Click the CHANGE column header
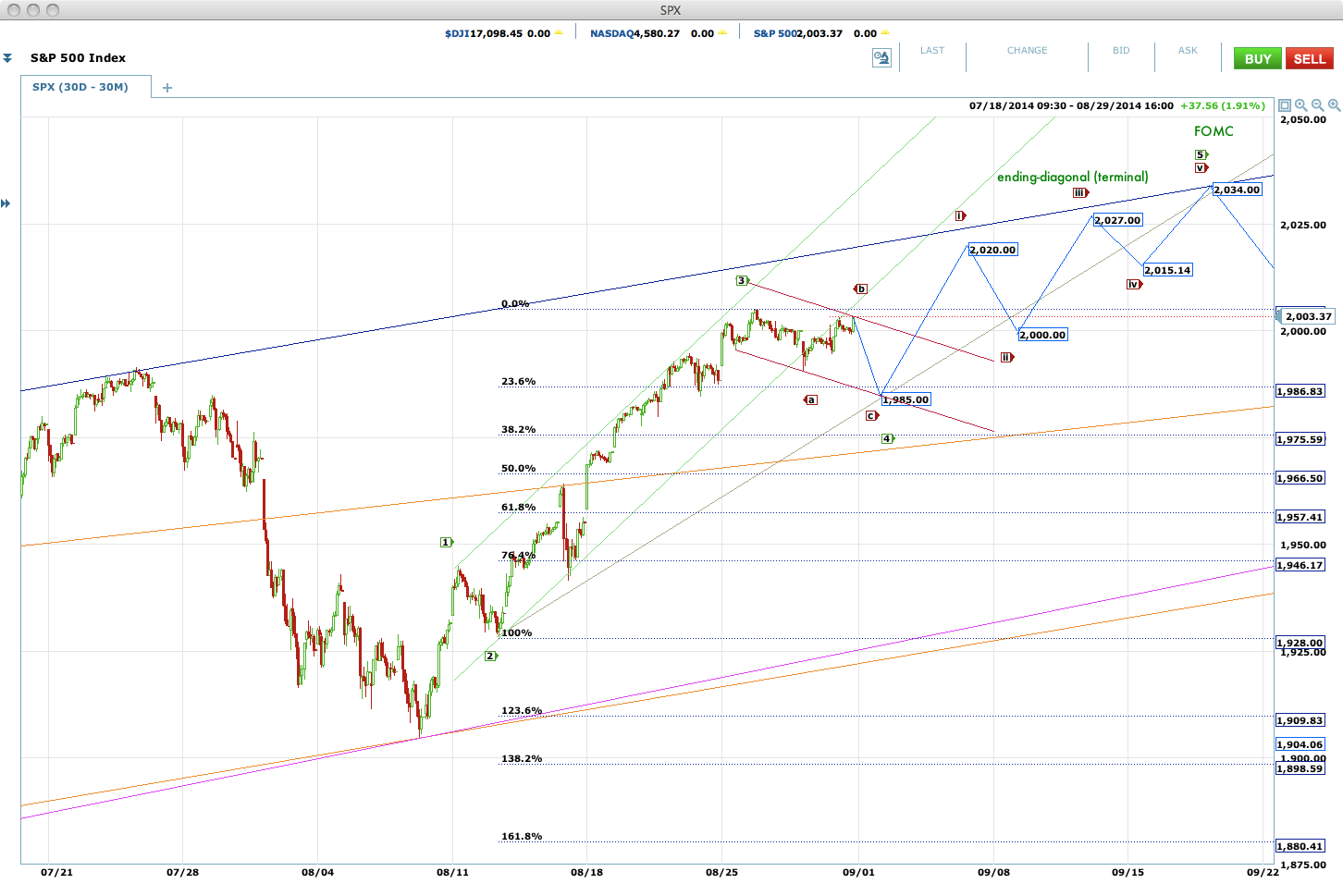This screenshot has height=896, width=1343. coord(1028,51)
